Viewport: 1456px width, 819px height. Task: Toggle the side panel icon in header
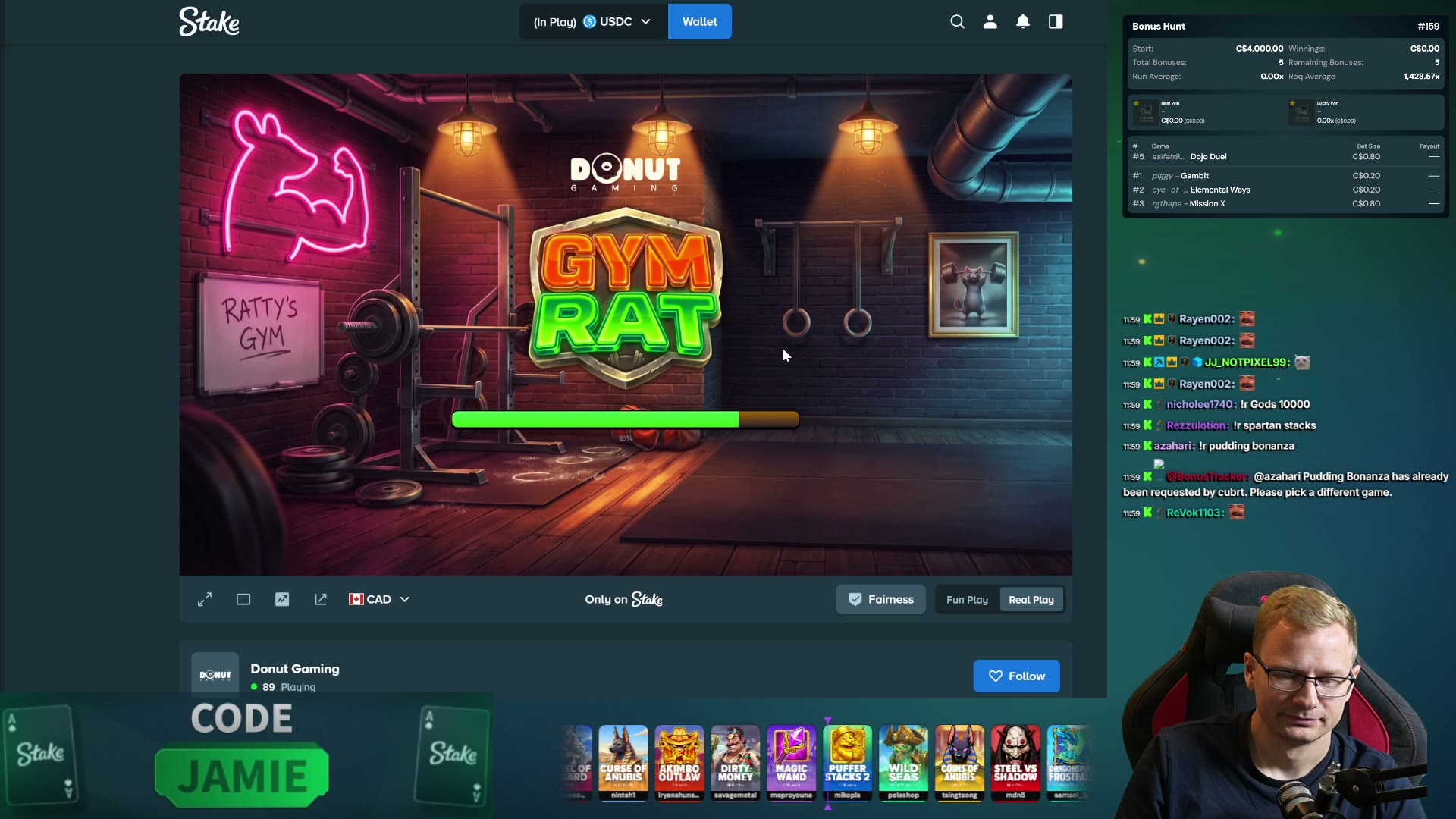point(1056,21)
